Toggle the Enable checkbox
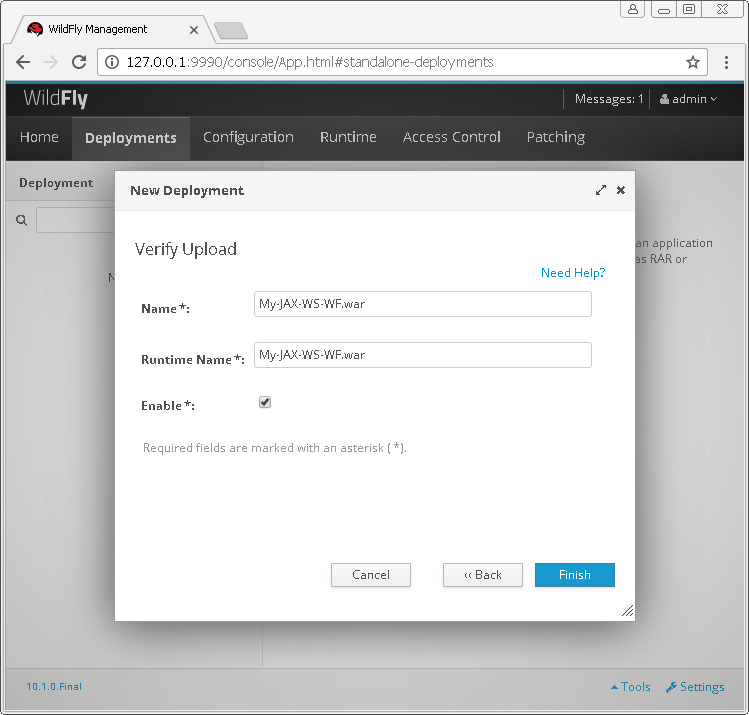Viewport: 749px width, 715px height. (x=265, y=402)
